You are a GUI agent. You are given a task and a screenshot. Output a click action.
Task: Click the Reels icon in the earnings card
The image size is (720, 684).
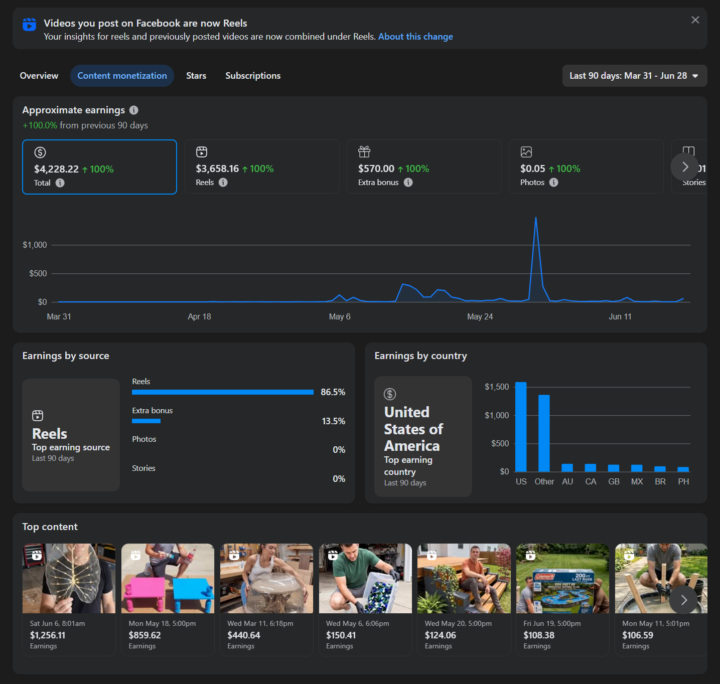click(202, 152)
